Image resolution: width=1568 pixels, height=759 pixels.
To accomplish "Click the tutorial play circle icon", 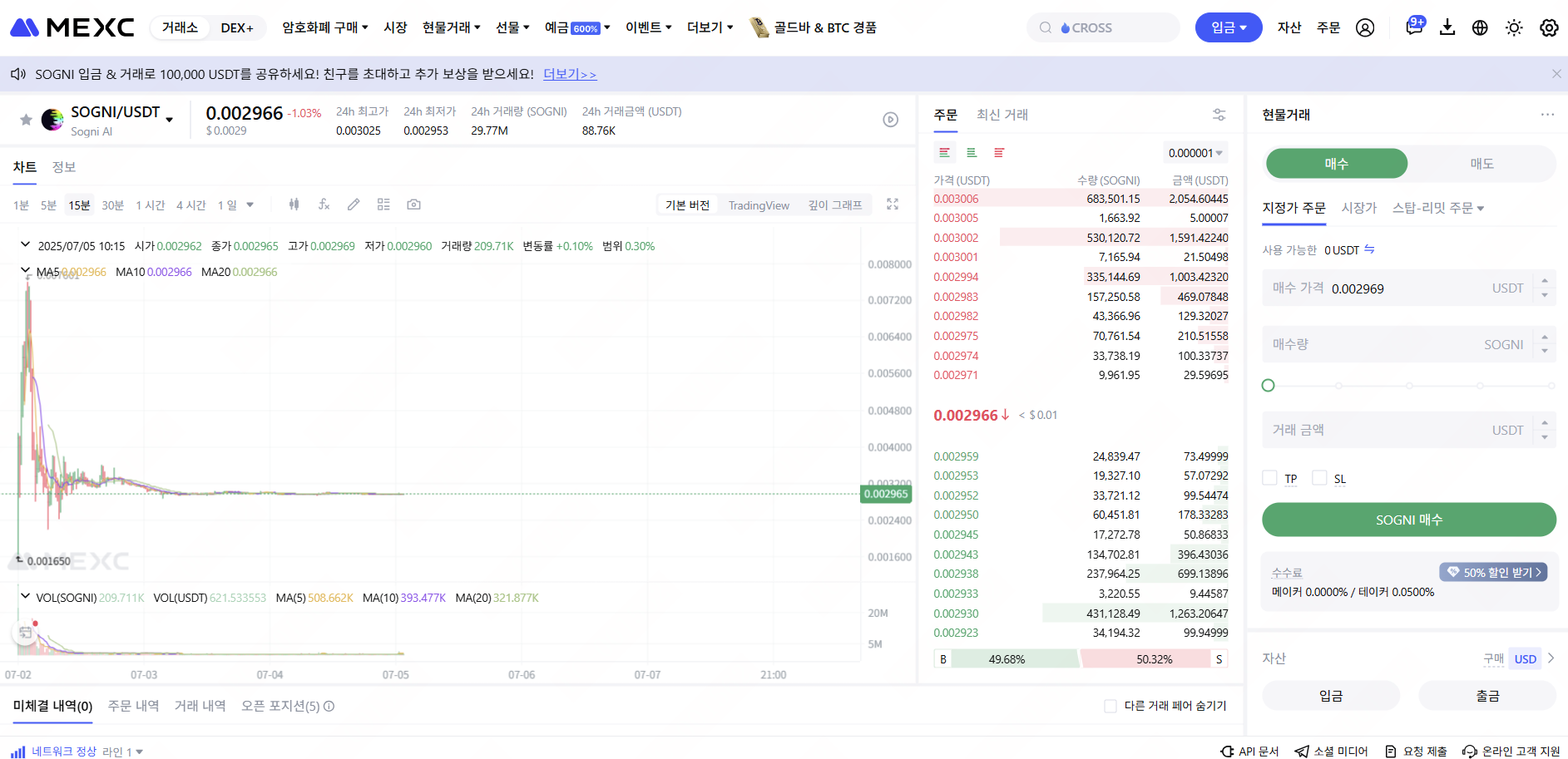I will pos(891,120).
